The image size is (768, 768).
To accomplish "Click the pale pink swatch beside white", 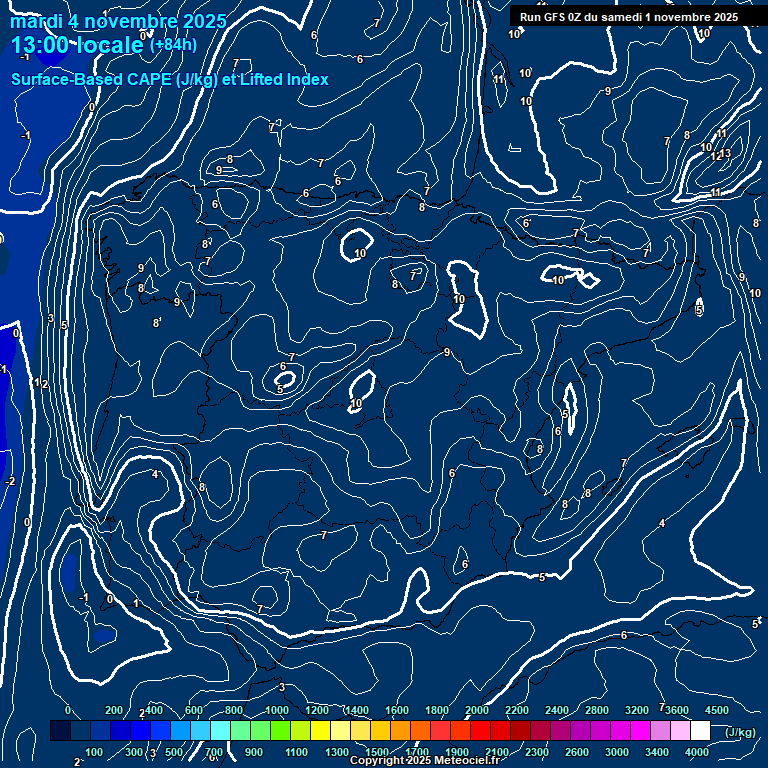I will tap(680, 730).
